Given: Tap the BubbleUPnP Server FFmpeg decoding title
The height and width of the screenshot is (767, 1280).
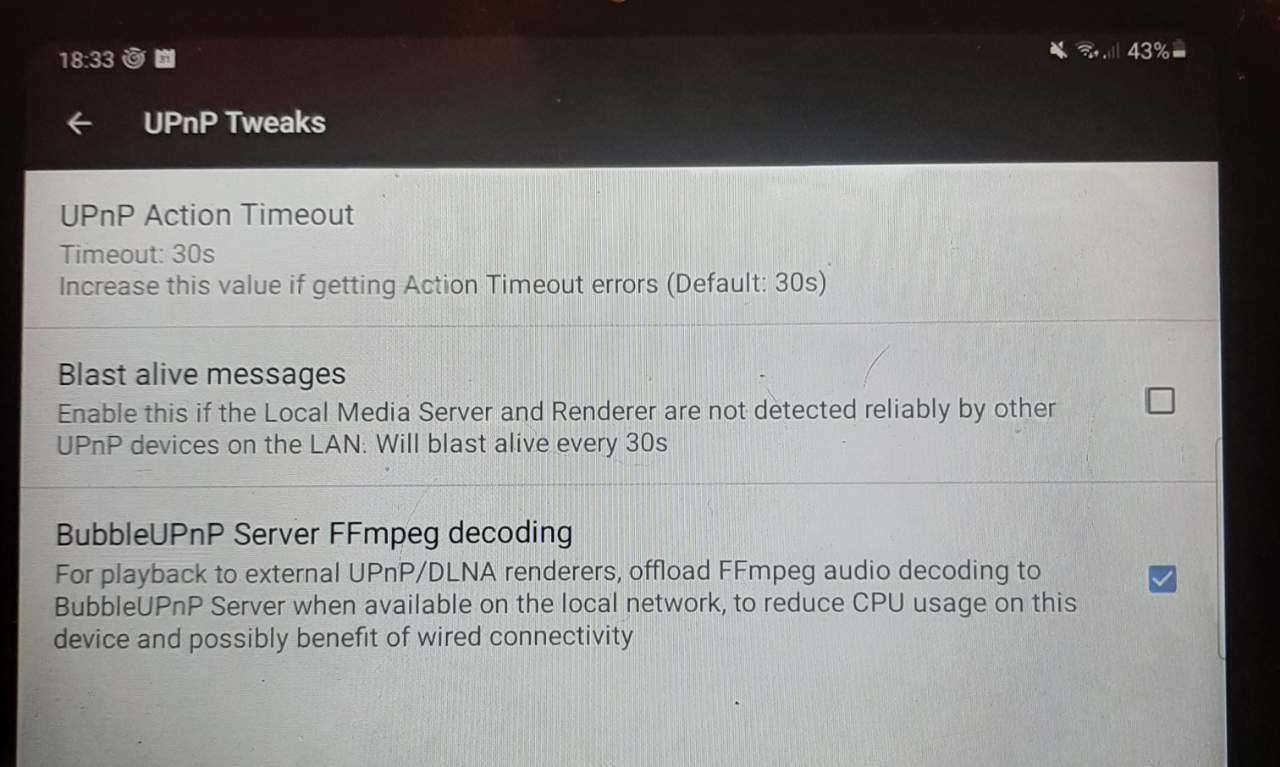Looking at the screenshot, I should click(x=314, y=533).
